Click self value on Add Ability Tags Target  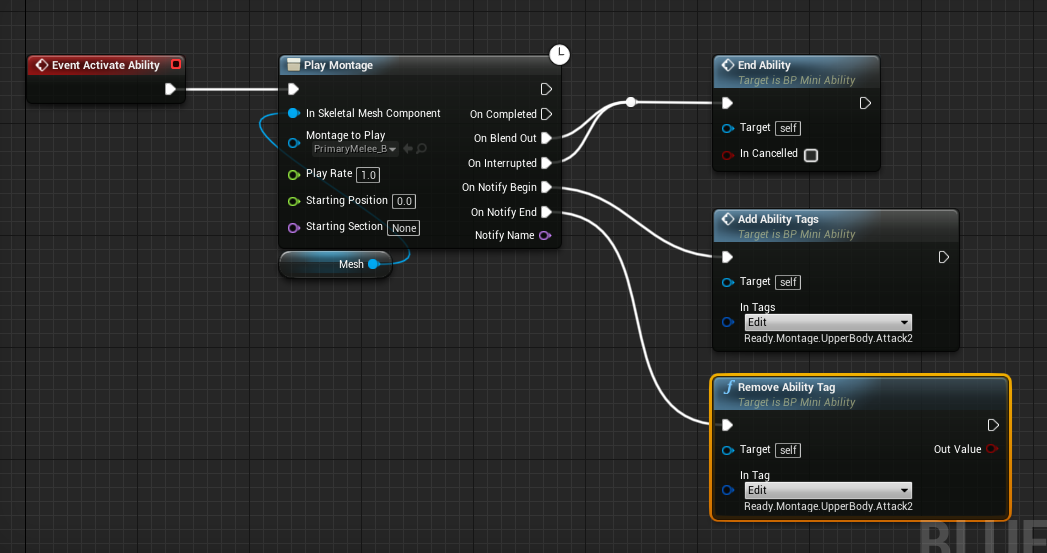pyautogui.click(x=788, y=283)
